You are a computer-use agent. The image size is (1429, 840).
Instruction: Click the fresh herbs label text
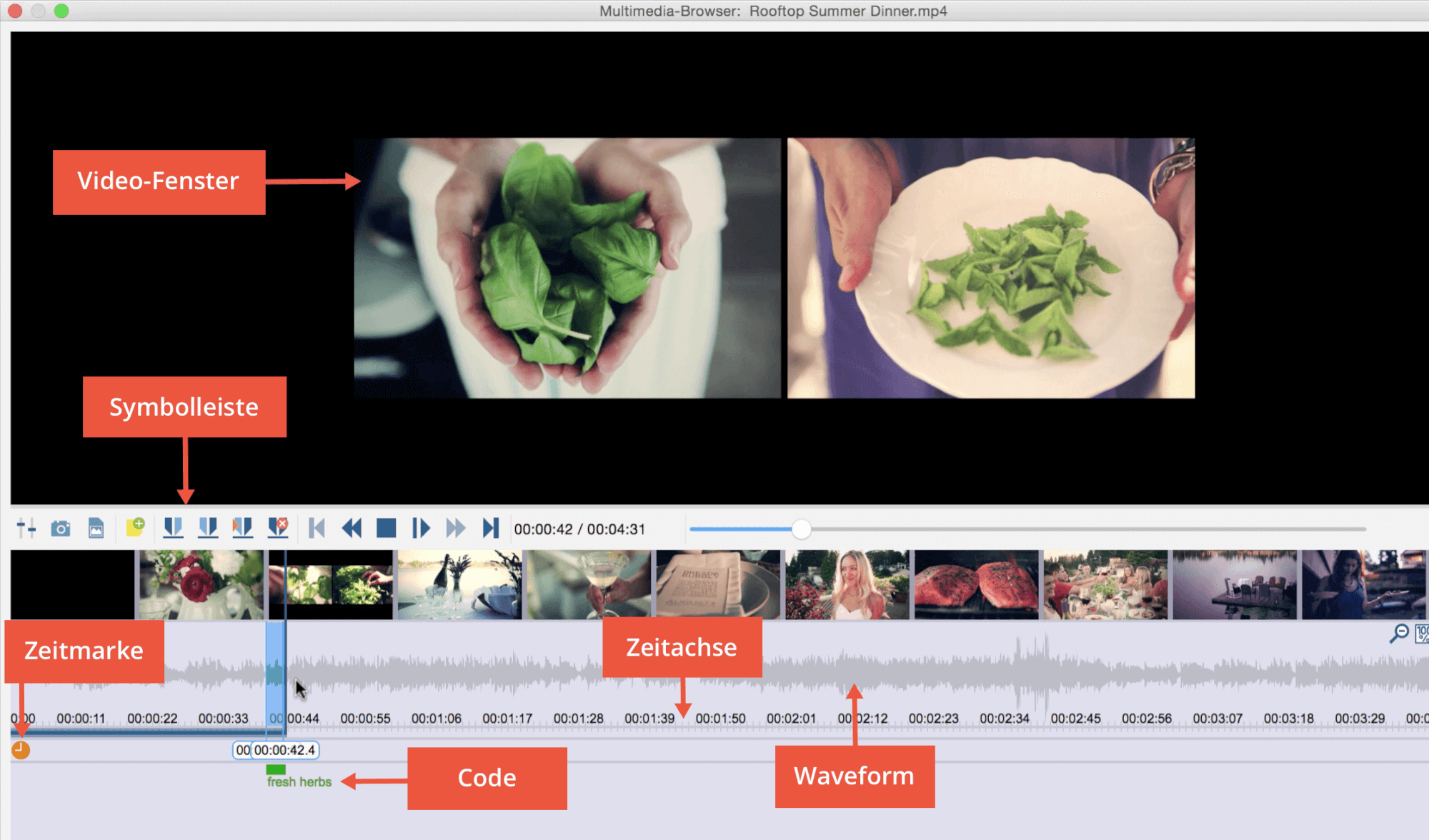click(299, 781)
